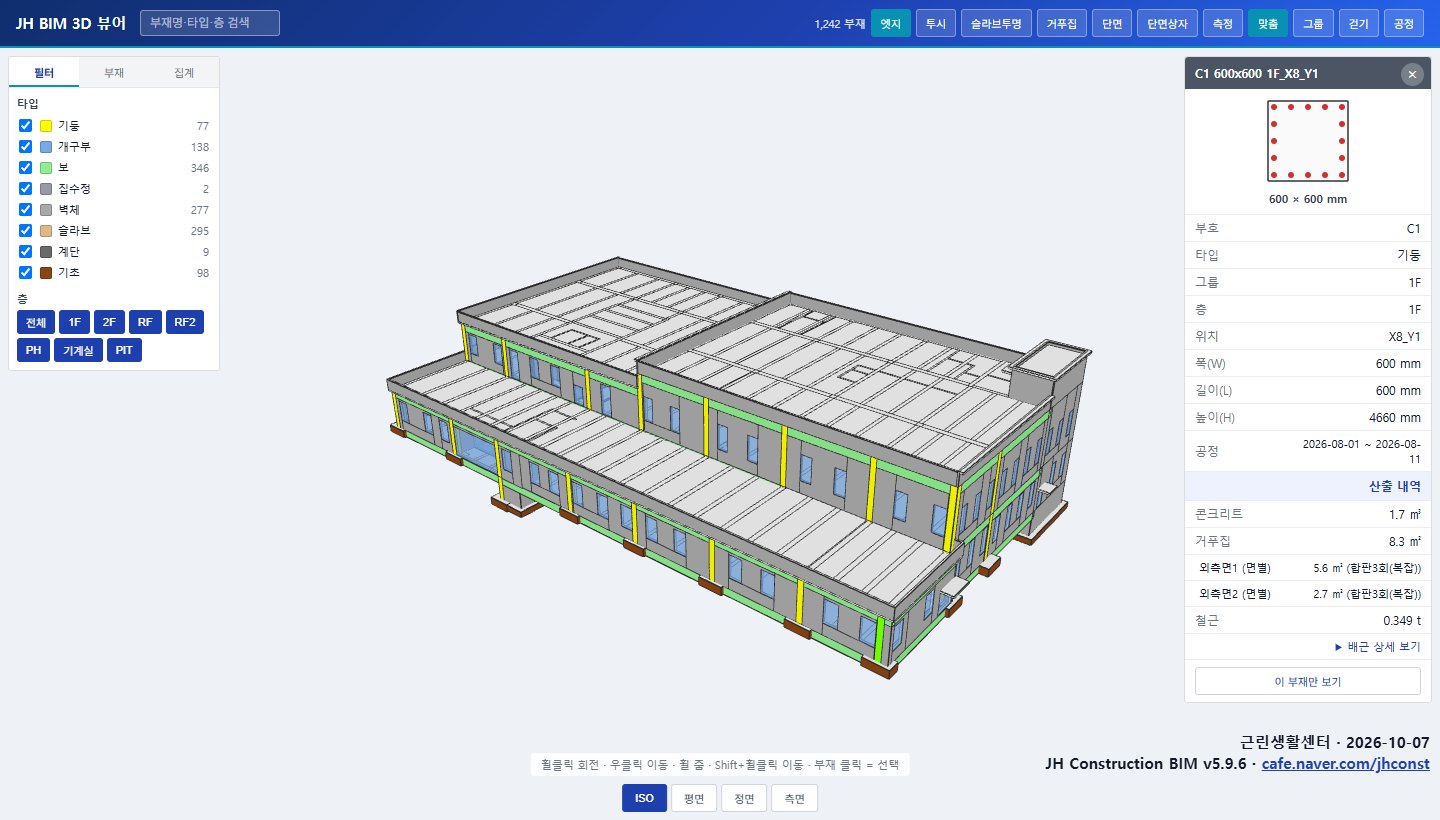This screenshot has height=820, width=1440.
Task: Click the 부재명·타입·층 검색 search field
Action: pos(210,22)
